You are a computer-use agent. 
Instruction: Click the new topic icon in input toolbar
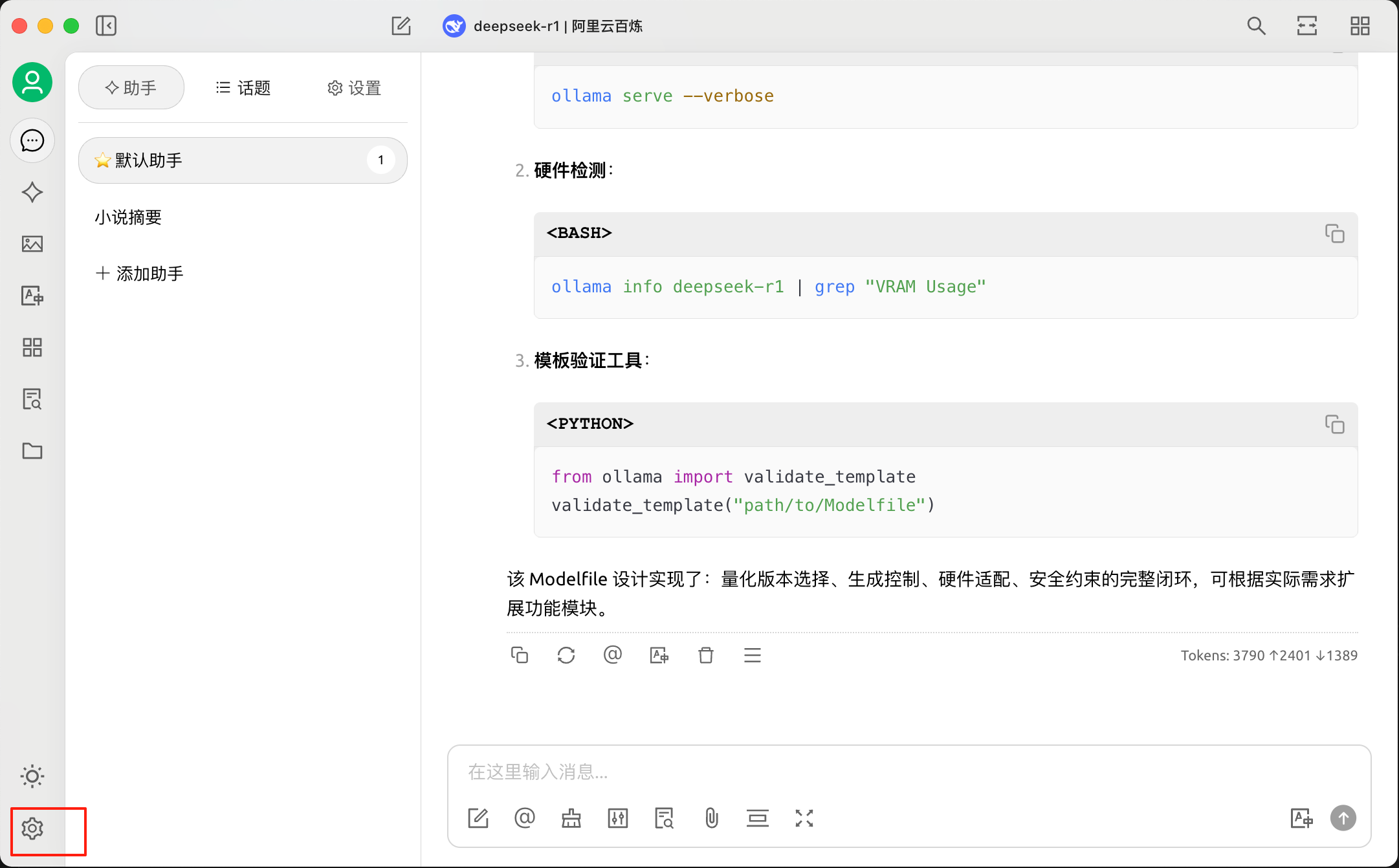[x=478, y=818]
